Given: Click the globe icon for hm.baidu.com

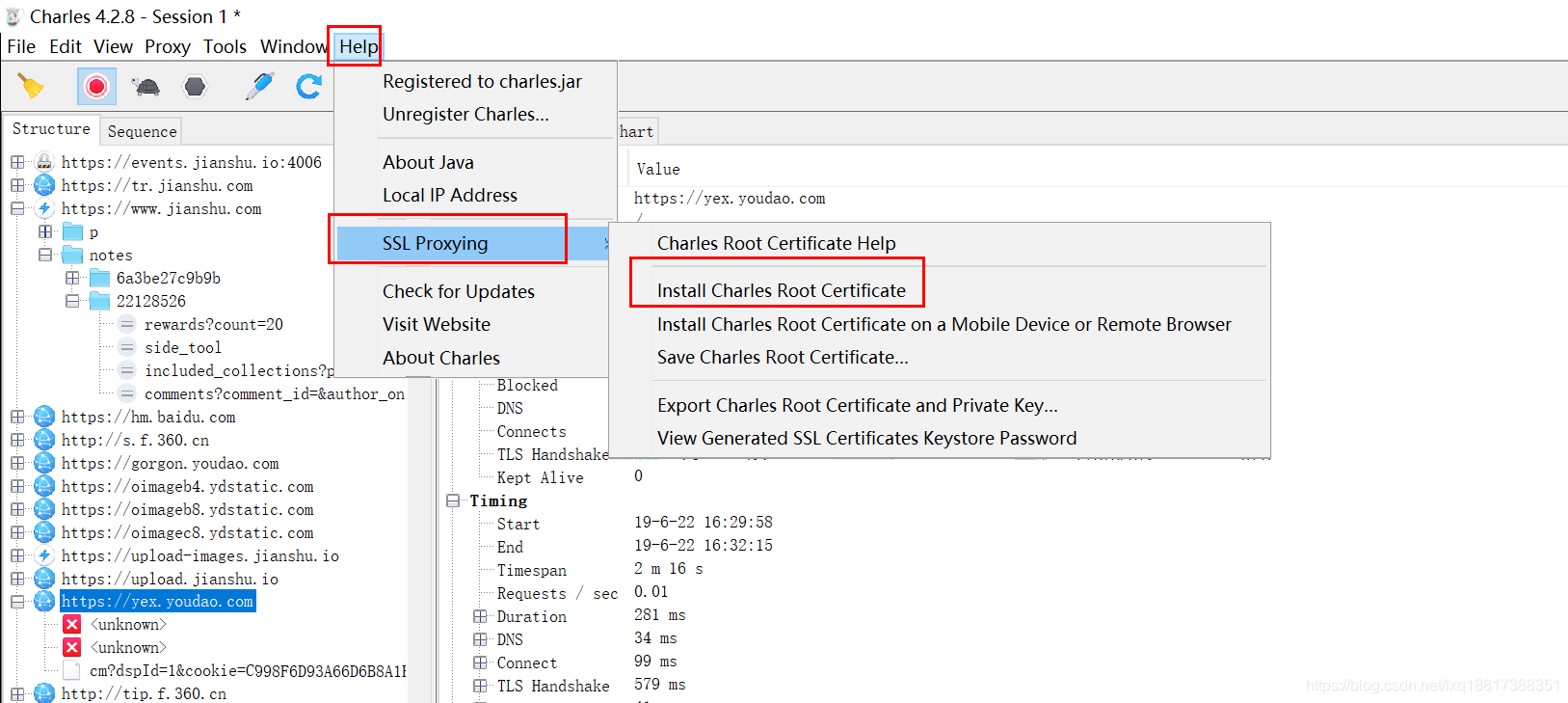Looking at the screenshot, I should 44,417.
